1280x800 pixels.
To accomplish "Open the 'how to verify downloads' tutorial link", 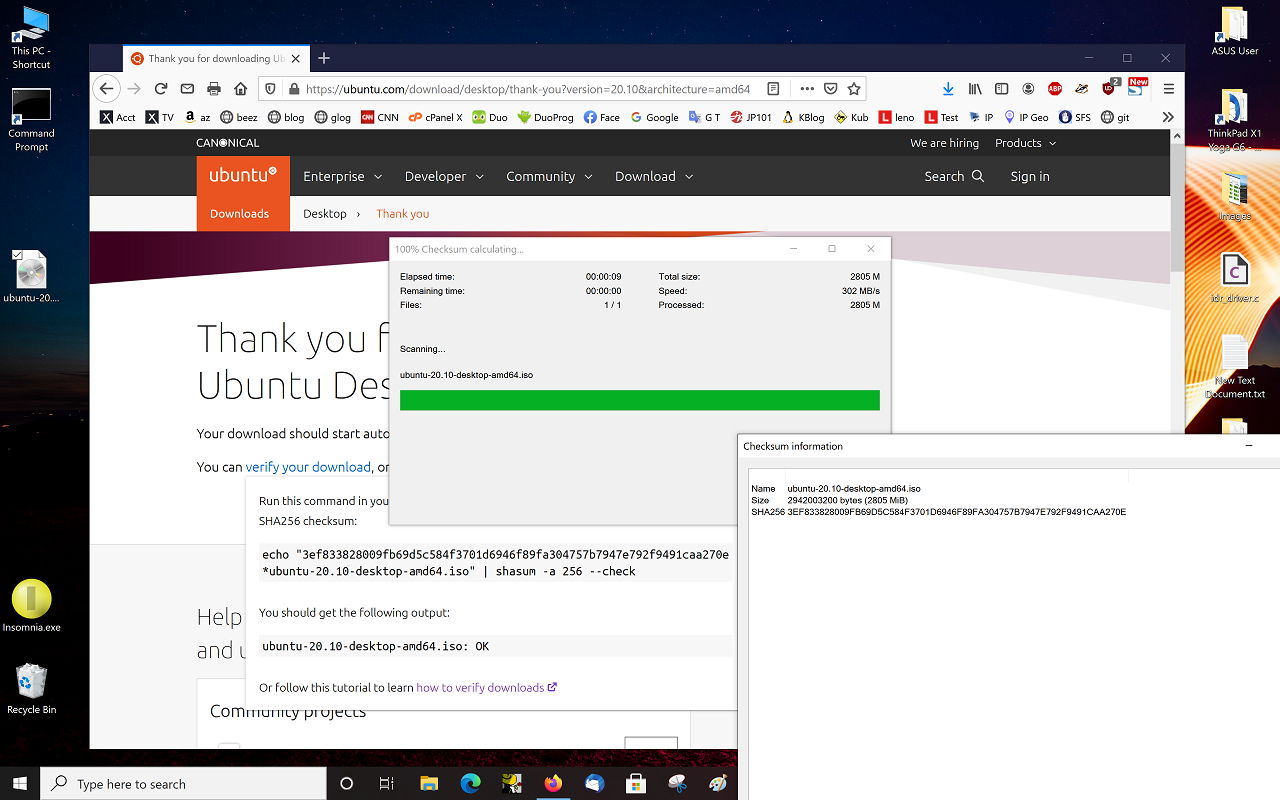I will pyautogui.click(x=486, y=688).
